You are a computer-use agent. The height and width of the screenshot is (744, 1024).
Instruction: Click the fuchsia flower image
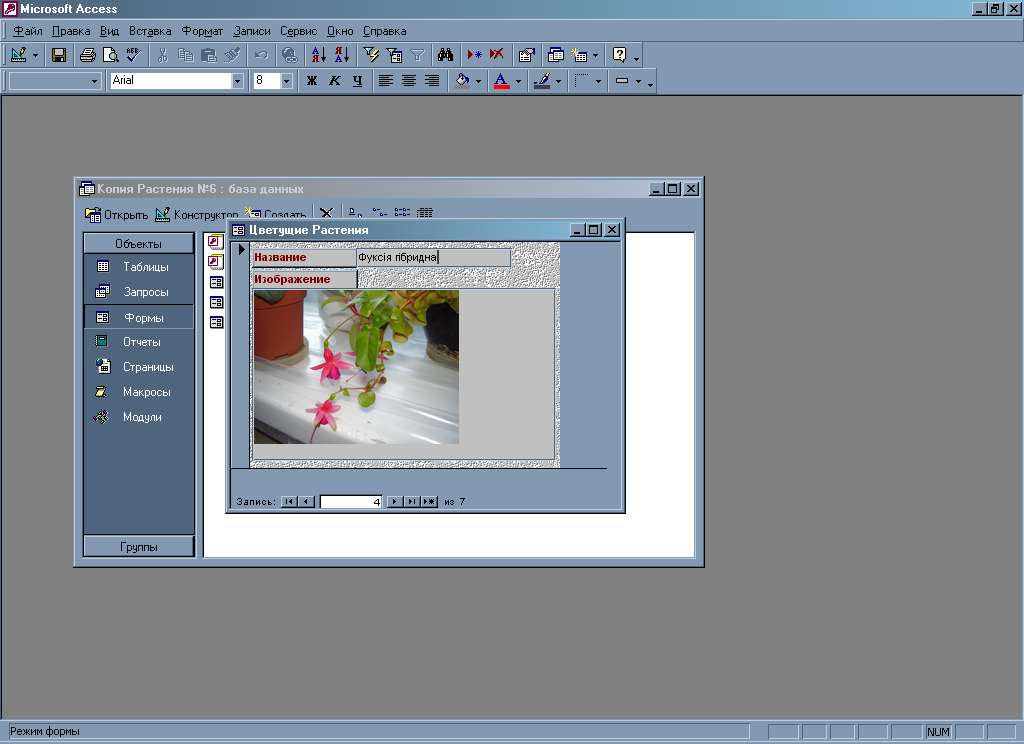point(357,367)
